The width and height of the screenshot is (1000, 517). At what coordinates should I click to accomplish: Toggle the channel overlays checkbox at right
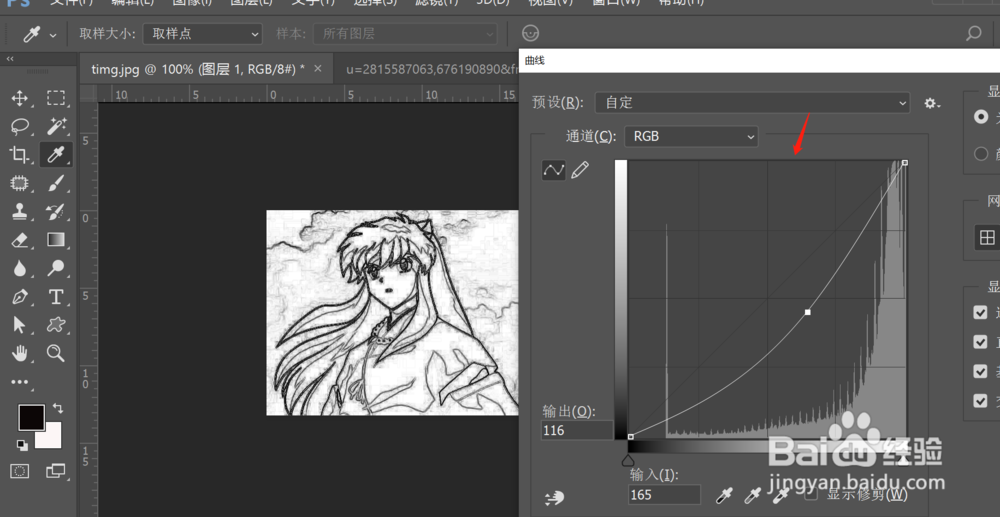click(x=980, y=312)
